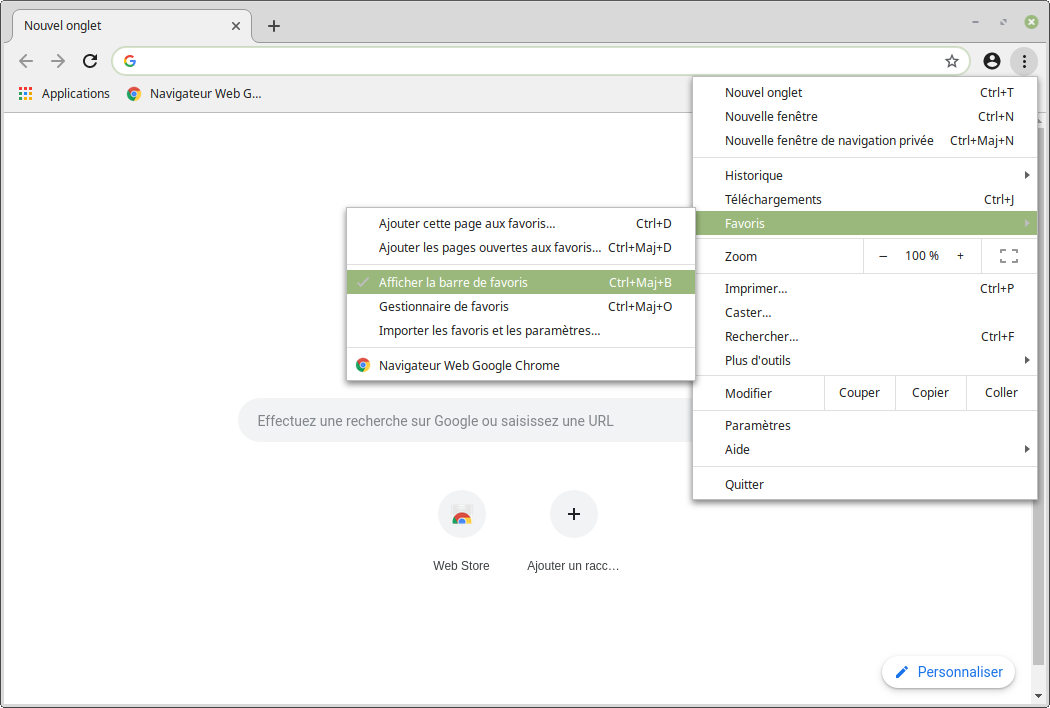Click the Web Store shortcut icon
The width and height of the screenshot is (1050, 708).
pos(462,515)
